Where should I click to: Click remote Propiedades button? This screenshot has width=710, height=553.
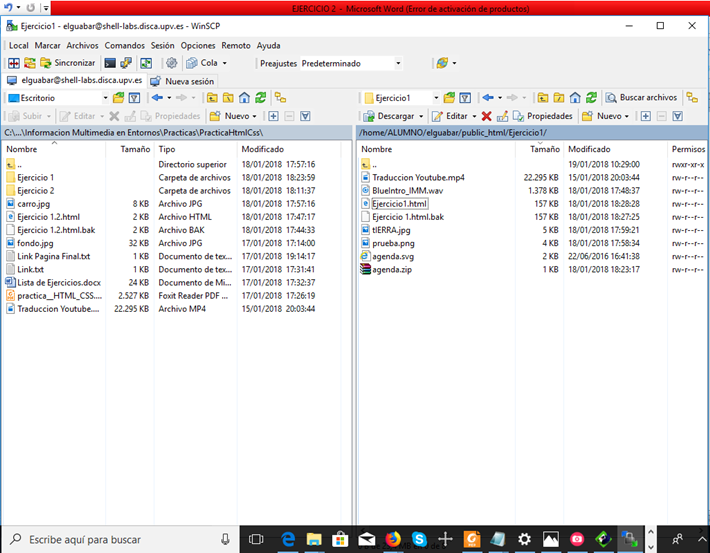tap(543, 116)
